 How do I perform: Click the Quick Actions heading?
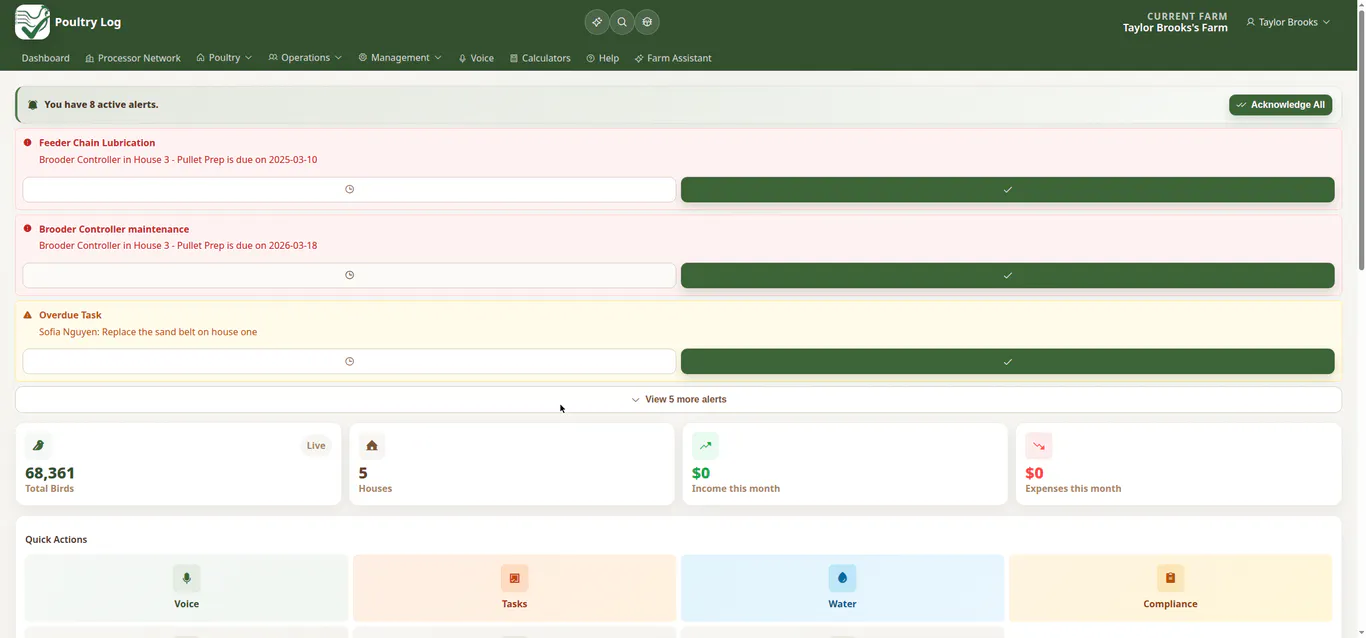[x=56, y=540]
